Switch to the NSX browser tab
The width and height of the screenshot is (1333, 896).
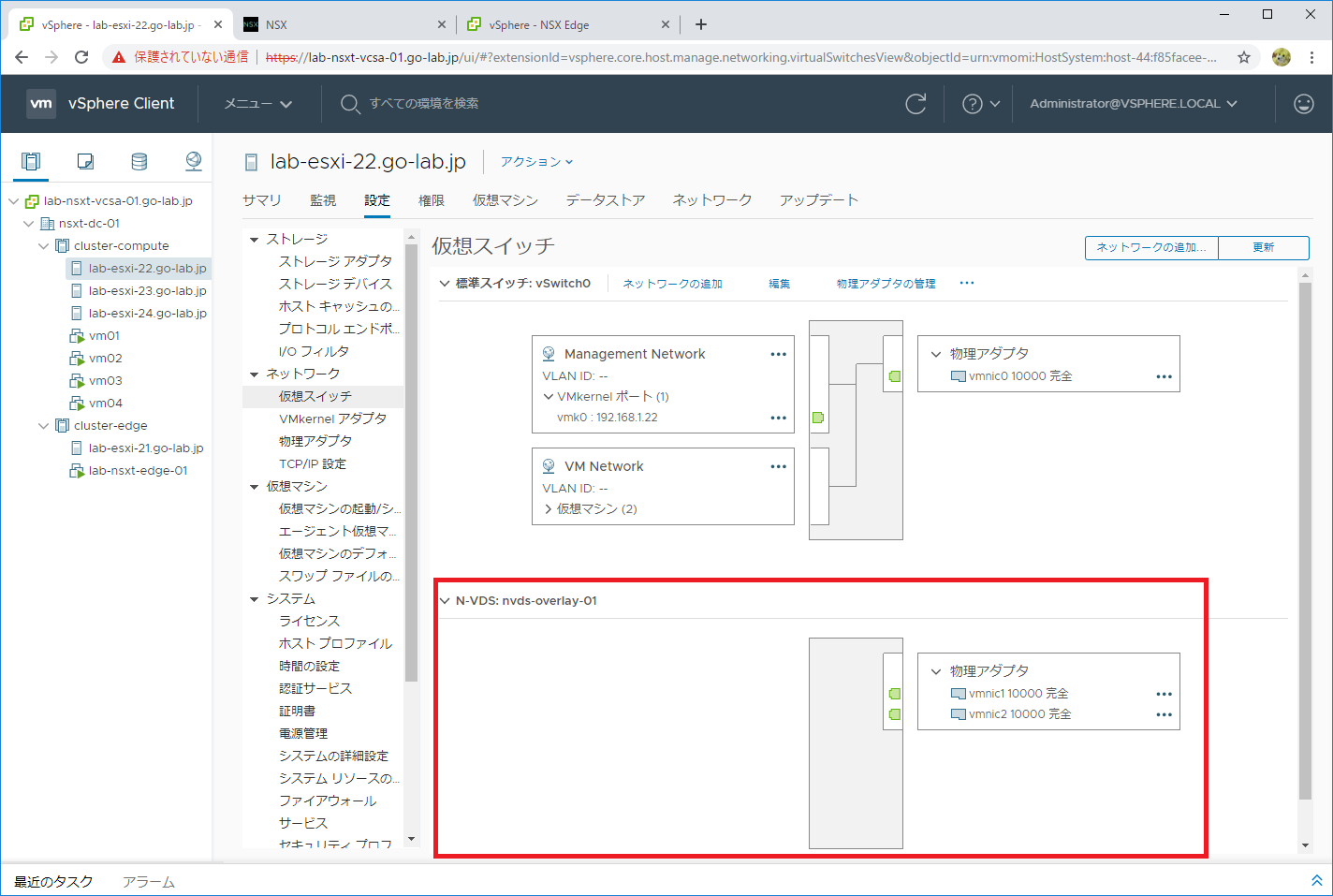click(x=345, y=24)
